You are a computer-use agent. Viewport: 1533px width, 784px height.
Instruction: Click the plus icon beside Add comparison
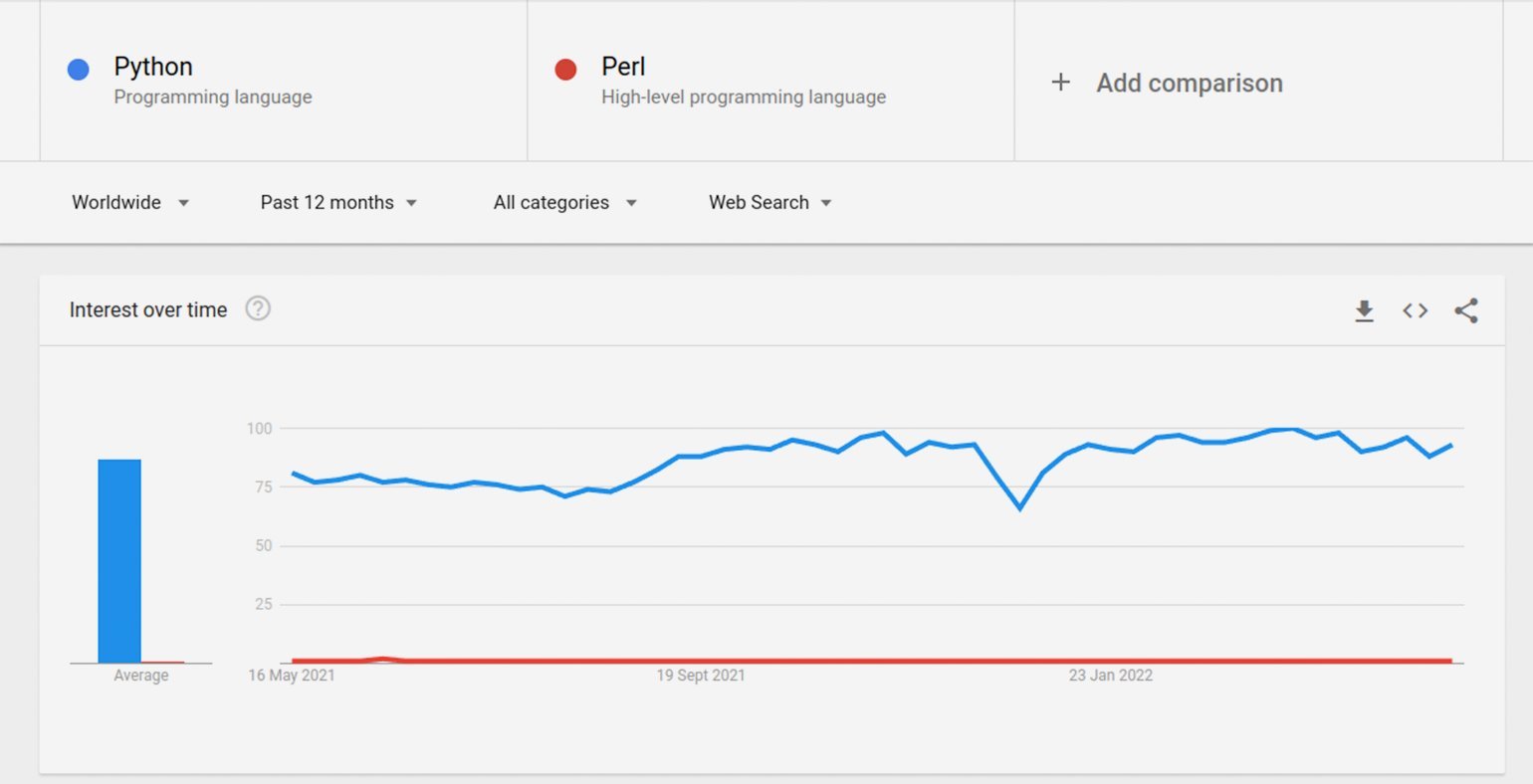pyautogui.click(x=1061, y=82)
